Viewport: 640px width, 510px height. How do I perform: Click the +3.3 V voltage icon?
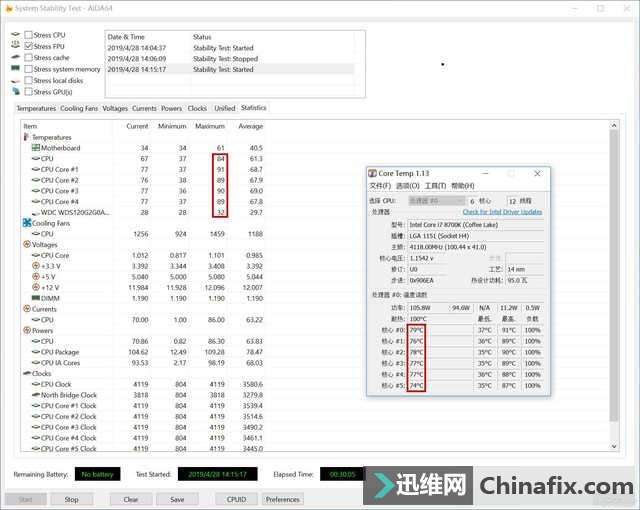click(36, 266)
